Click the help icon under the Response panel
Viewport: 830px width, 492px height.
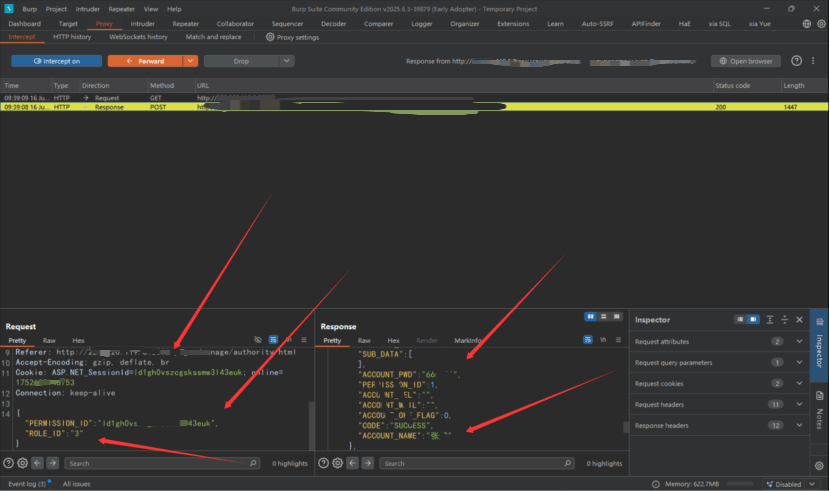[323, 463]
